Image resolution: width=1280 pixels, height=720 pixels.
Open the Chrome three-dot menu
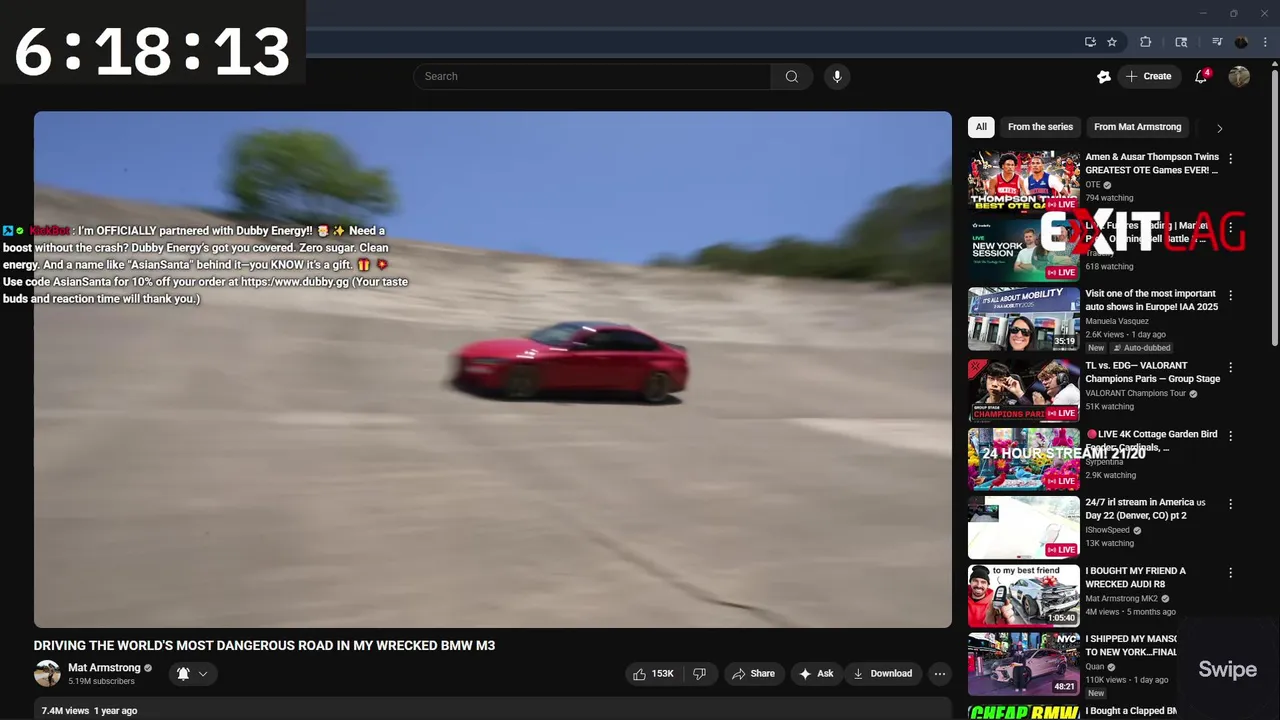click(1265, 42)
